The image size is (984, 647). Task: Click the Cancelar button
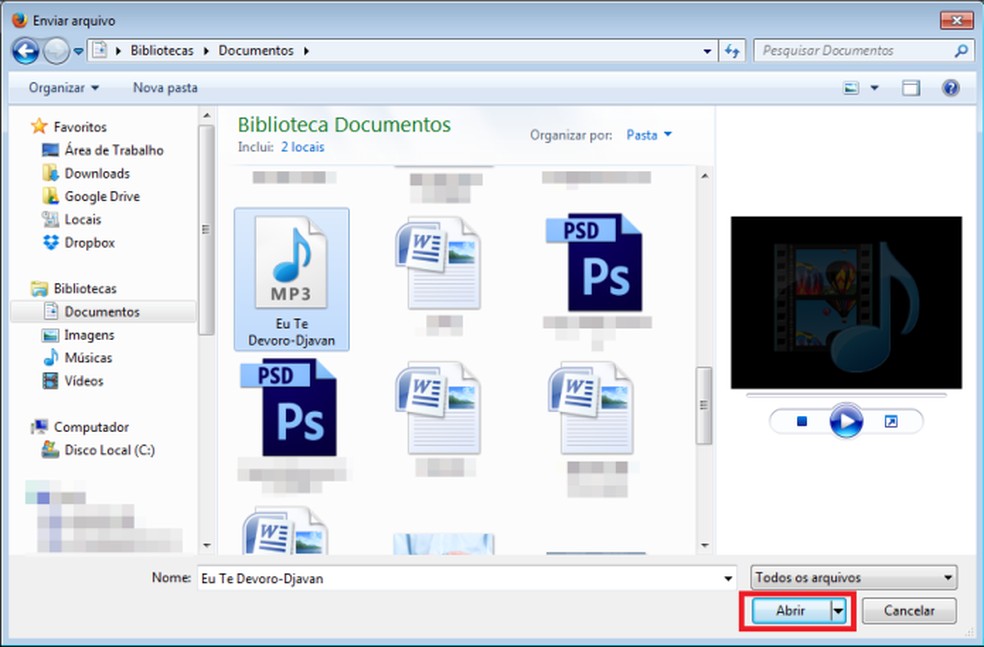click(x=908, y=610)
